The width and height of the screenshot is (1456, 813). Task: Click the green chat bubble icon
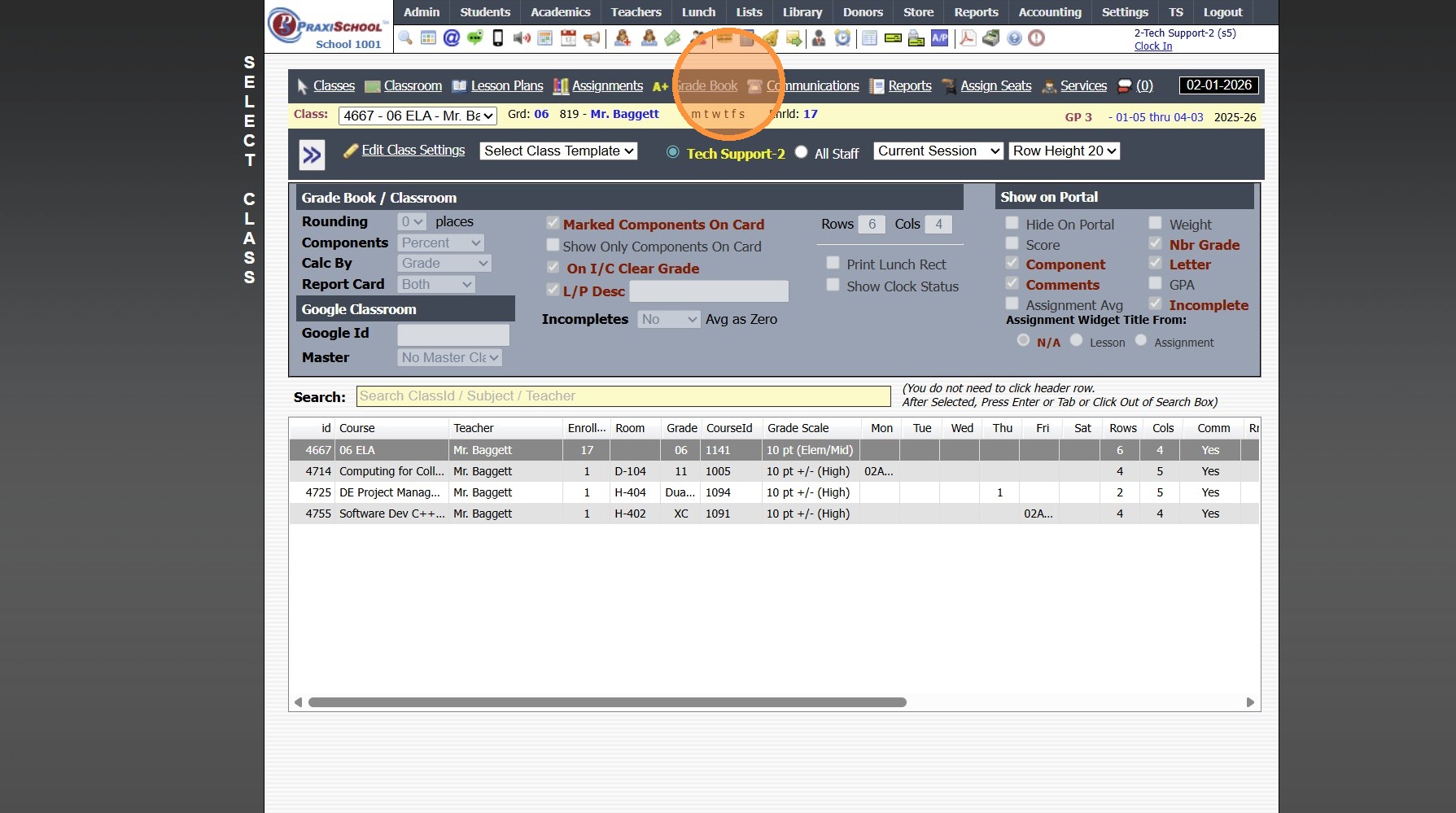click(x=475, y=38)
